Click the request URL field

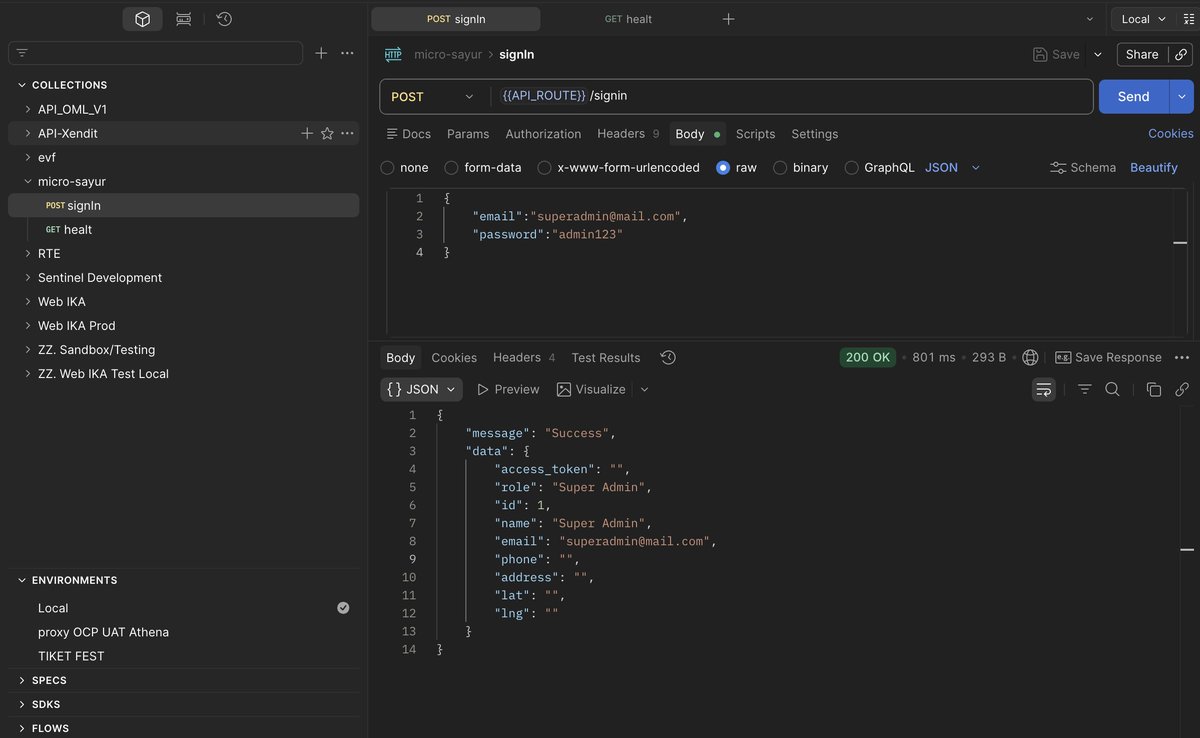(792, 97)
